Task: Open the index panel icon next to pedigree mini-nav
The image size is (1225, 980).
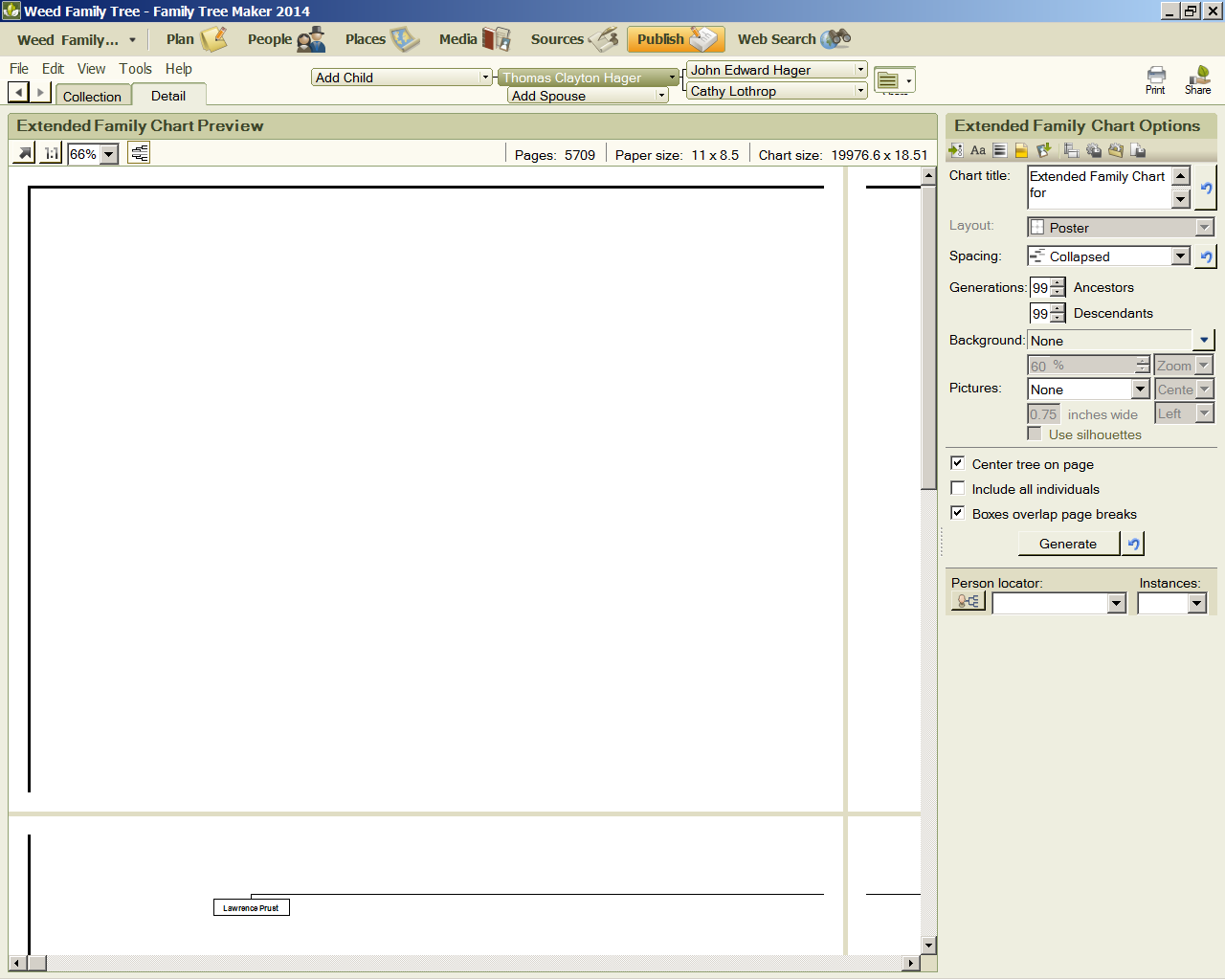Action: [x=894, y=81]
